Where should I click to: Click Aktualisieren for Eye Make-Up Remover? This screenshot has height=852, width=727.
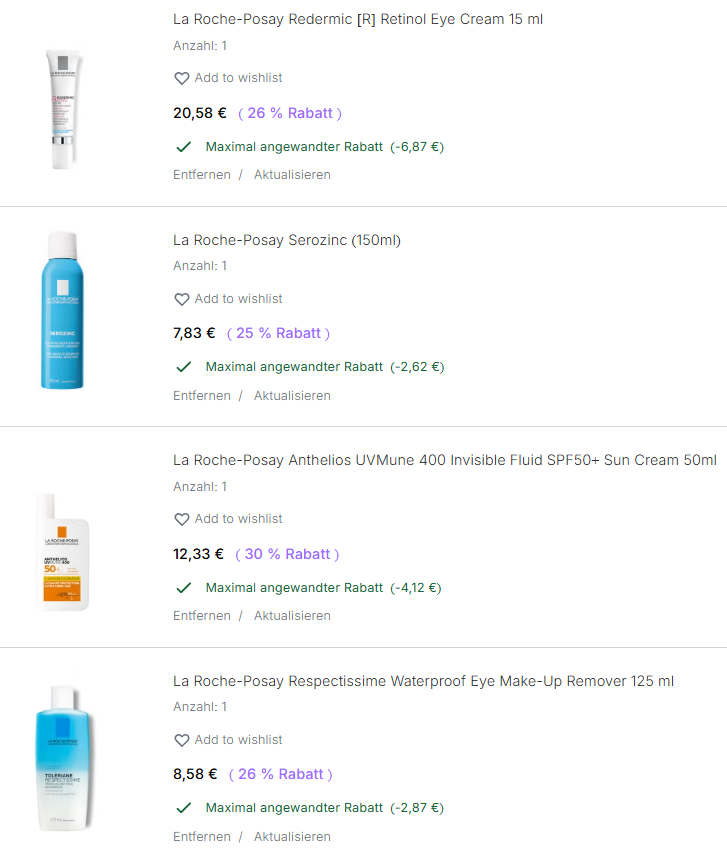point(292,837)
